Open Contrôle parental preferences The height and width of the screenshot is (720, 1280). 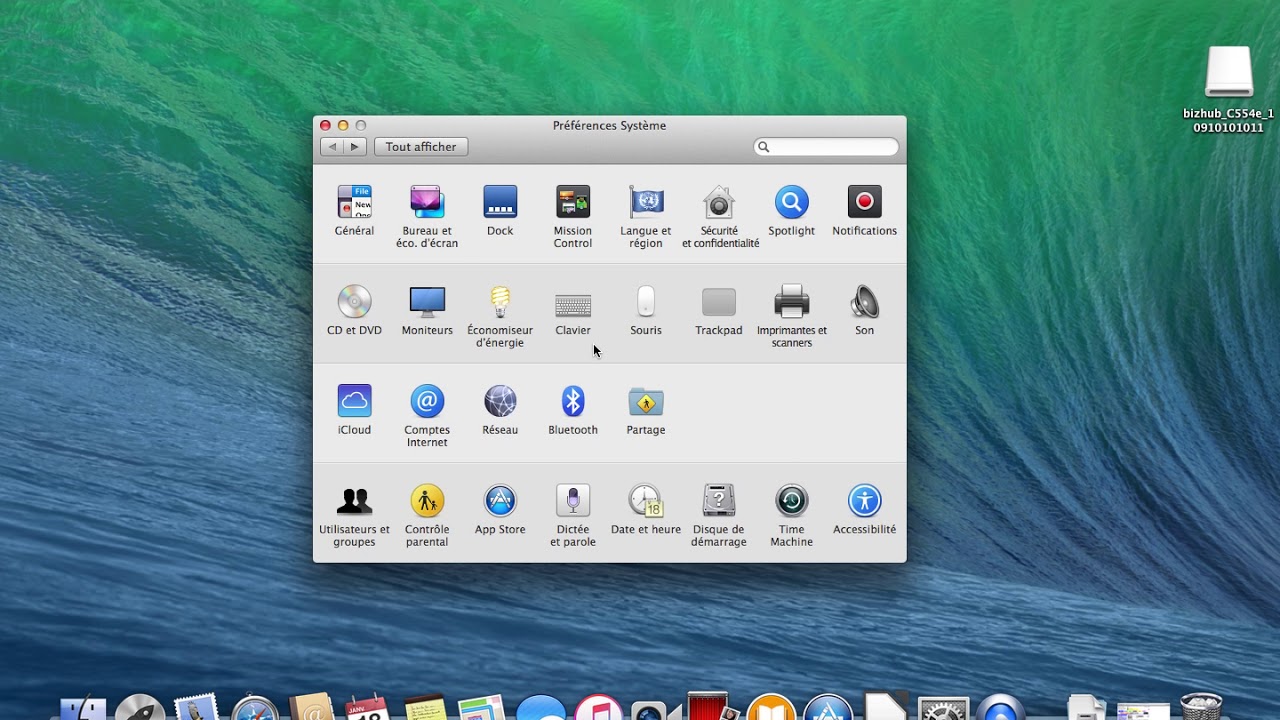click(x=427, y=515)
